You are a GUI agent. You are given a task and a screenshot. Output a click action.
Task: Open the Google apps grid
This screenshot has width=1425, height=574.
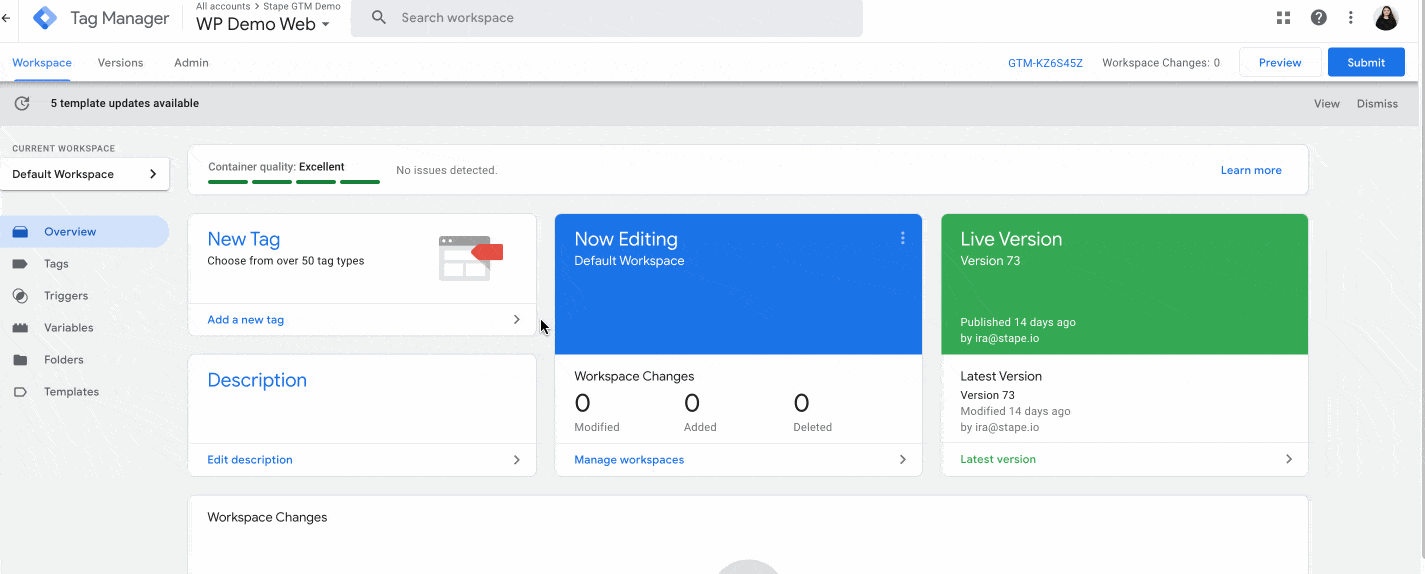point(1284,18)
